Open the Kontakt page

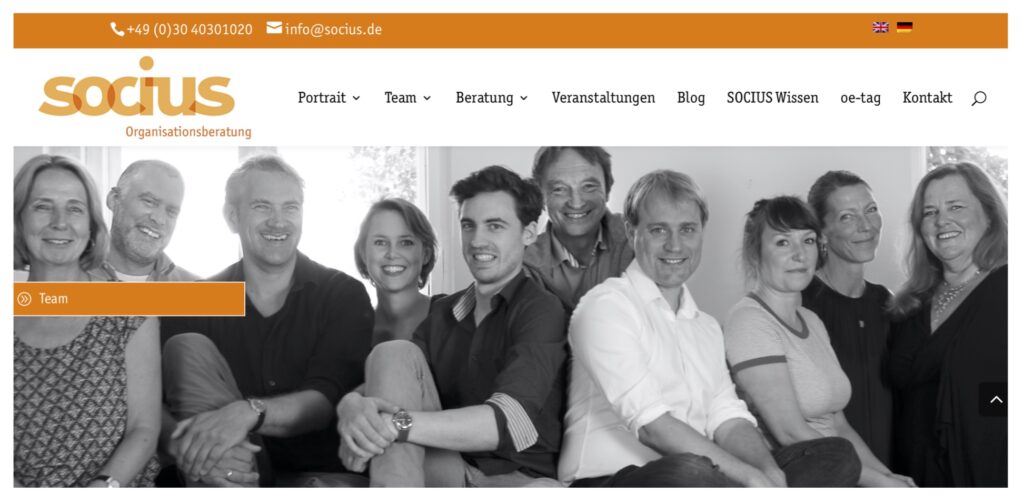(x=927, y=98)
